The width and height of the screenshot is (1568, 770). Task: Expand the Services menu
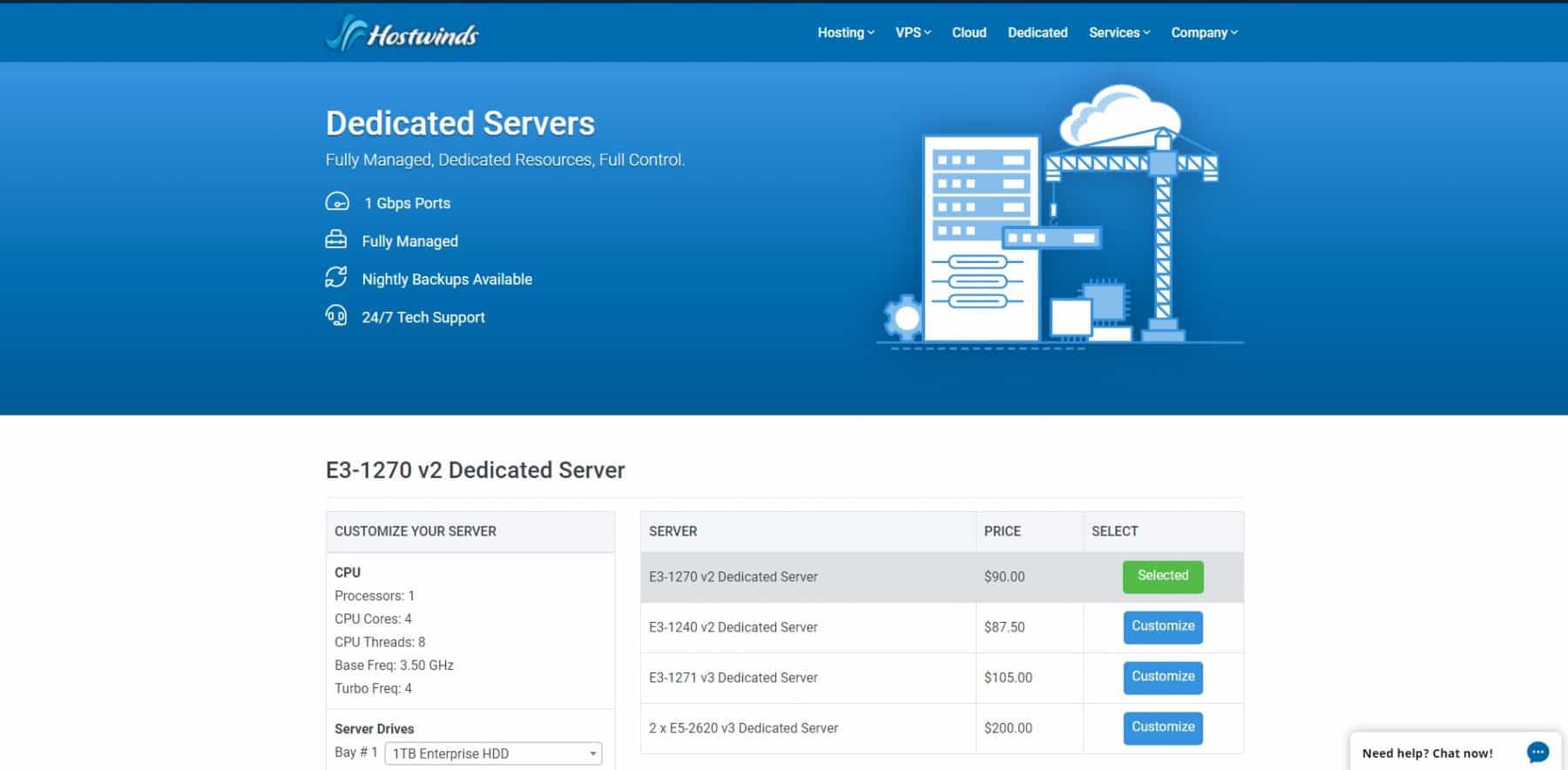[1119, 32]
